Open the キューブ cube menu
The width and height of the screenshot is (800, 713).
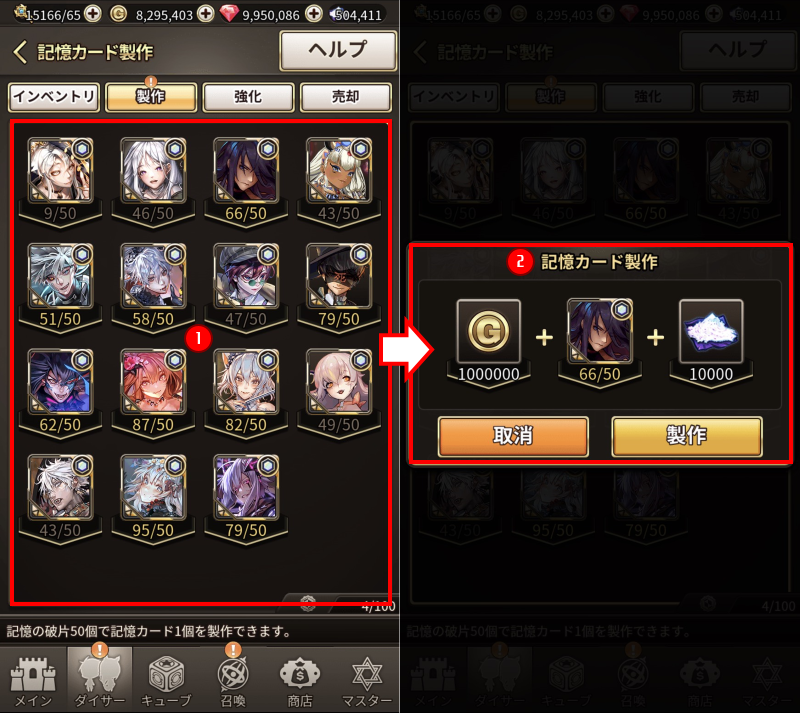point(166,681)
